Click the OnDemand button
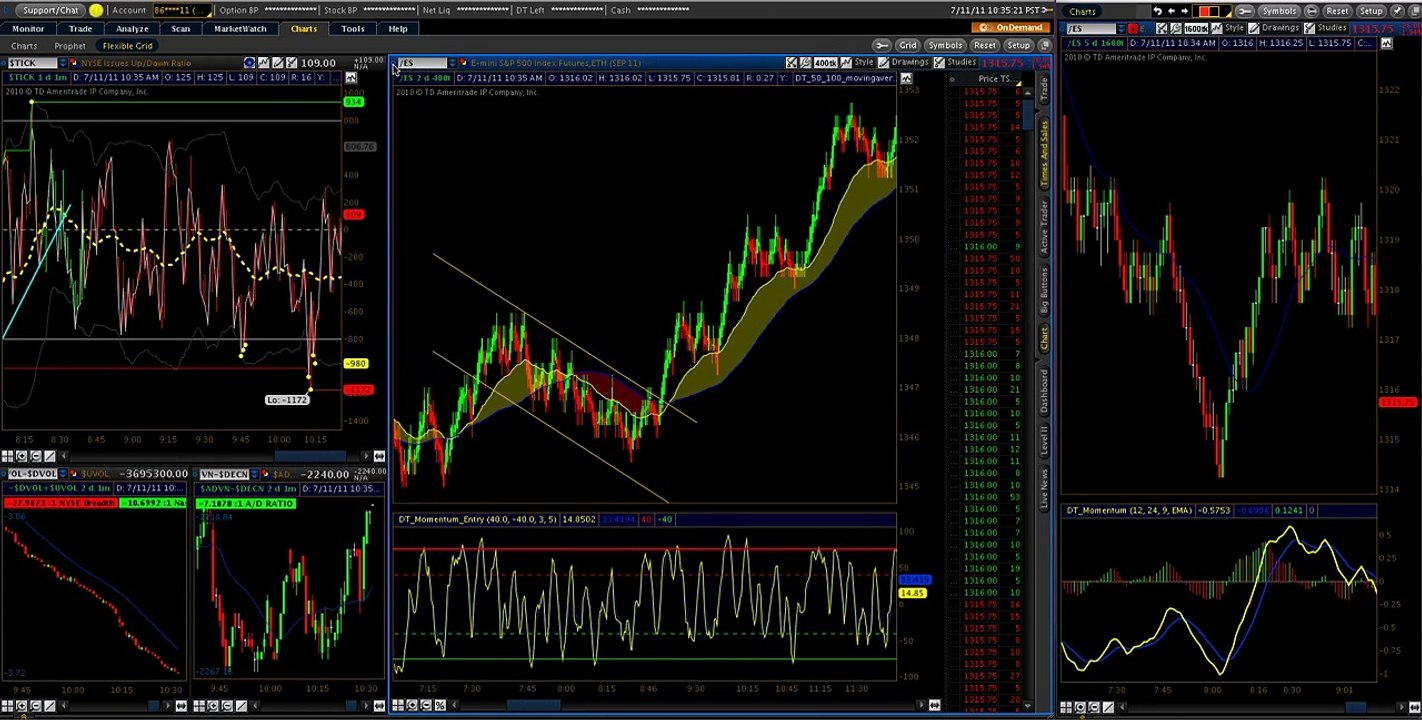1422x720 pixels. point(1011,27)
